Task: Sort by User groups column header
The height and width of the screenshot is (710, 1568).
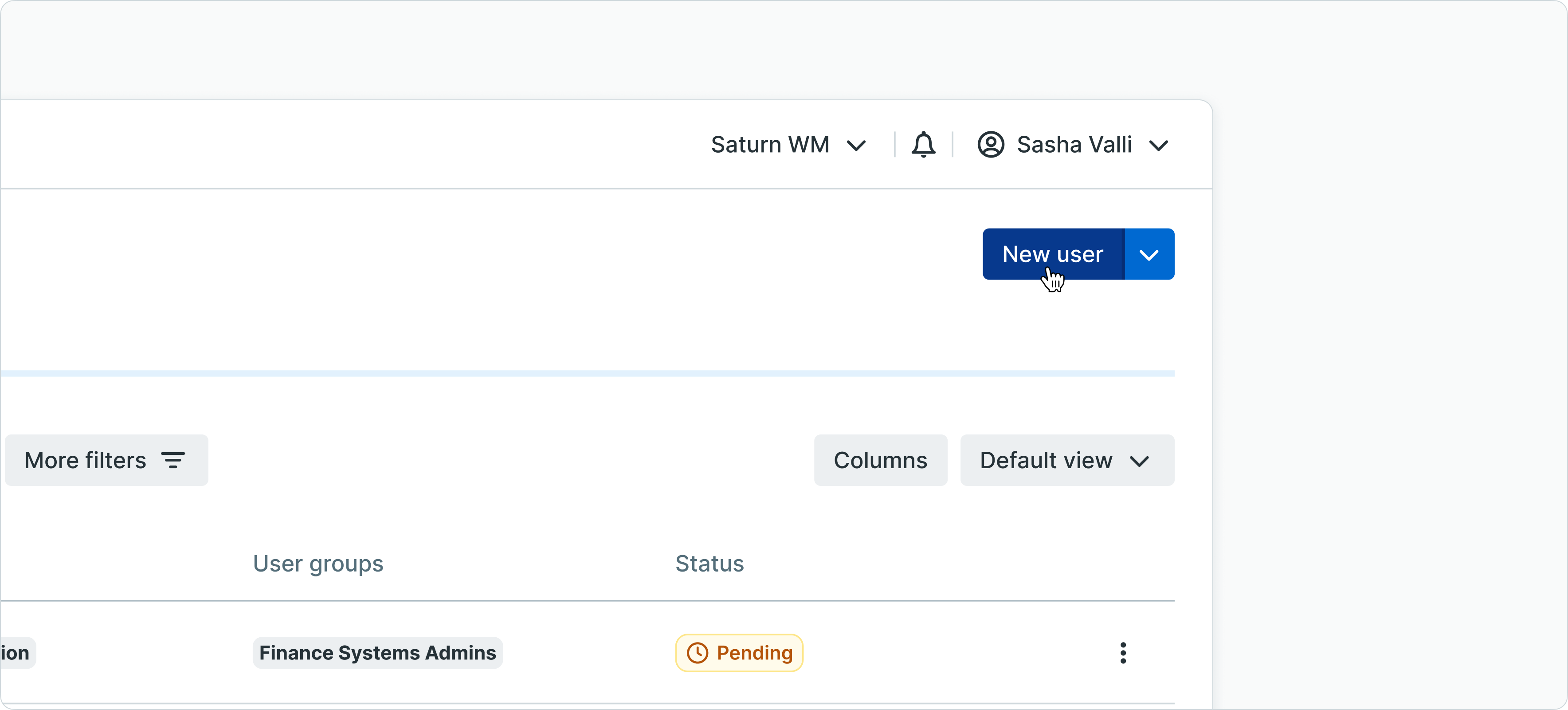Action: pos(318,564)
